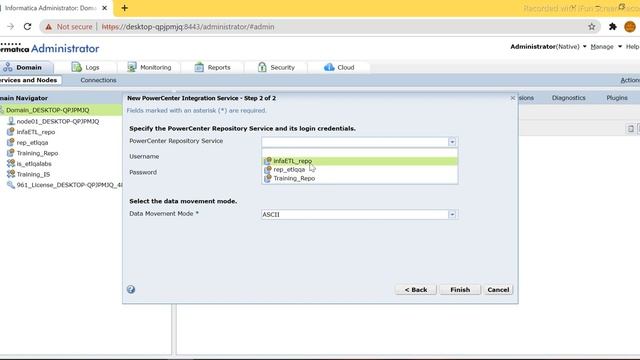Viewport: 640px width, 360px height.
Task: Open the Actions menu
Action: pos(630,80)
